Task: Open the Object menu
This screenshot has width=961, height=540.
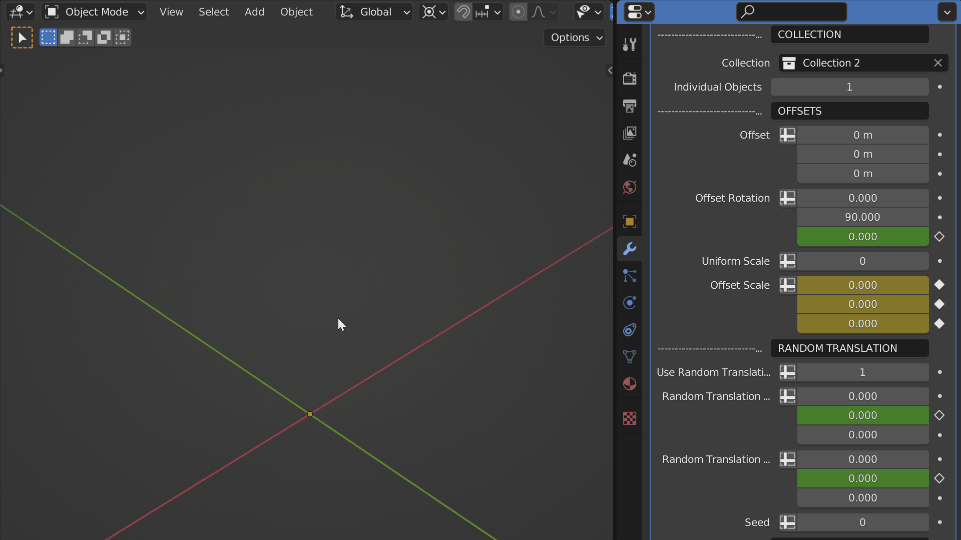Action: 296,12
